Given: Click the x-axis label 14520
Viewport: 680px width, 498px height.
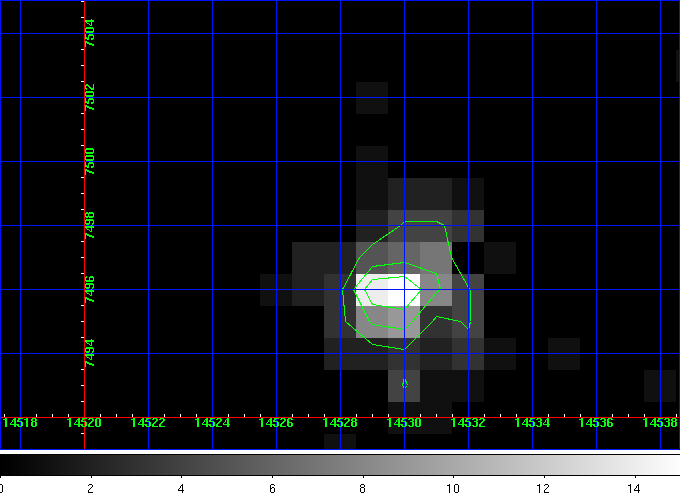Looking at the screenshot, I should [x=84, y=423].
